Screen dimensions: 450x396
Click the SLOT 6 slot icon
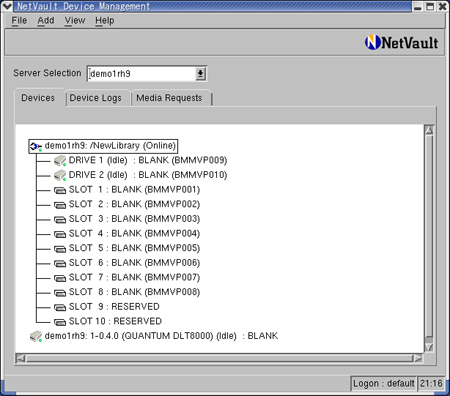[60, 264]
